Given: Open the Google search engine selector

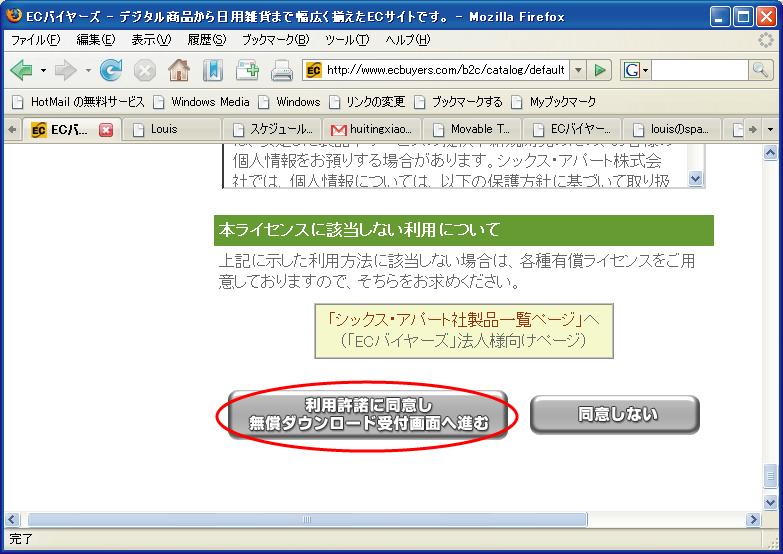Looking at the screenshot, I should pyautogui.click(x=635, y=70).
